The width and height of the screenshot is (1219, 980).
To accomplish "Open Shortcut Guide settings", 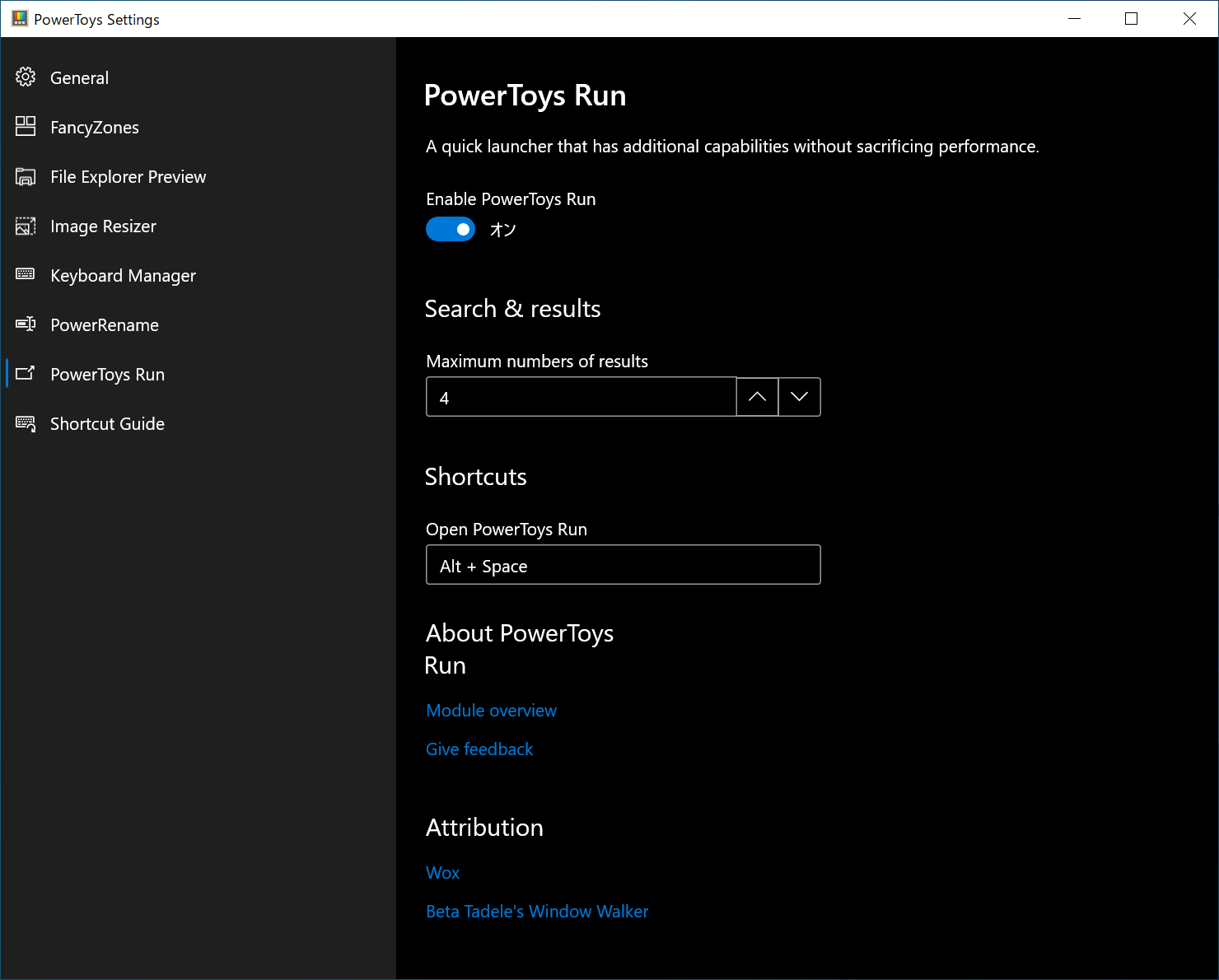I will point(198,423).
